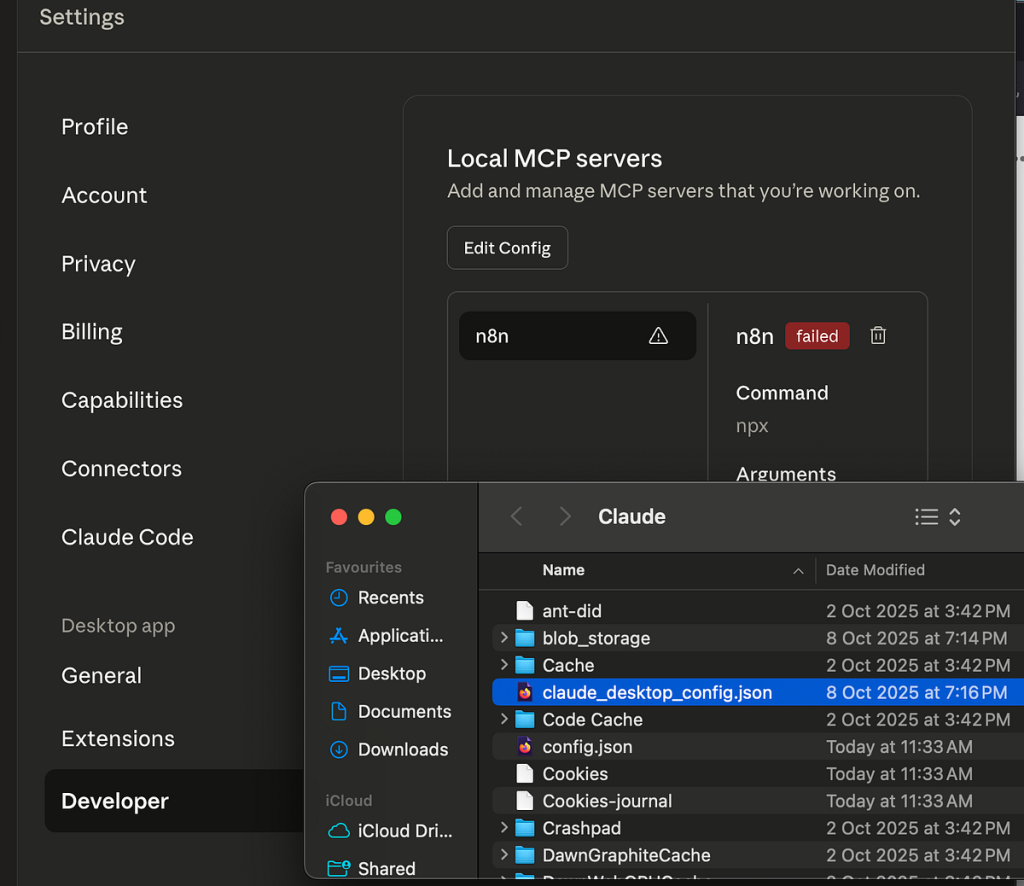This screenshot has height=886, width=1024.
Task: Click the iCloud Drive label in Finder sidebar
Action: 405,831
